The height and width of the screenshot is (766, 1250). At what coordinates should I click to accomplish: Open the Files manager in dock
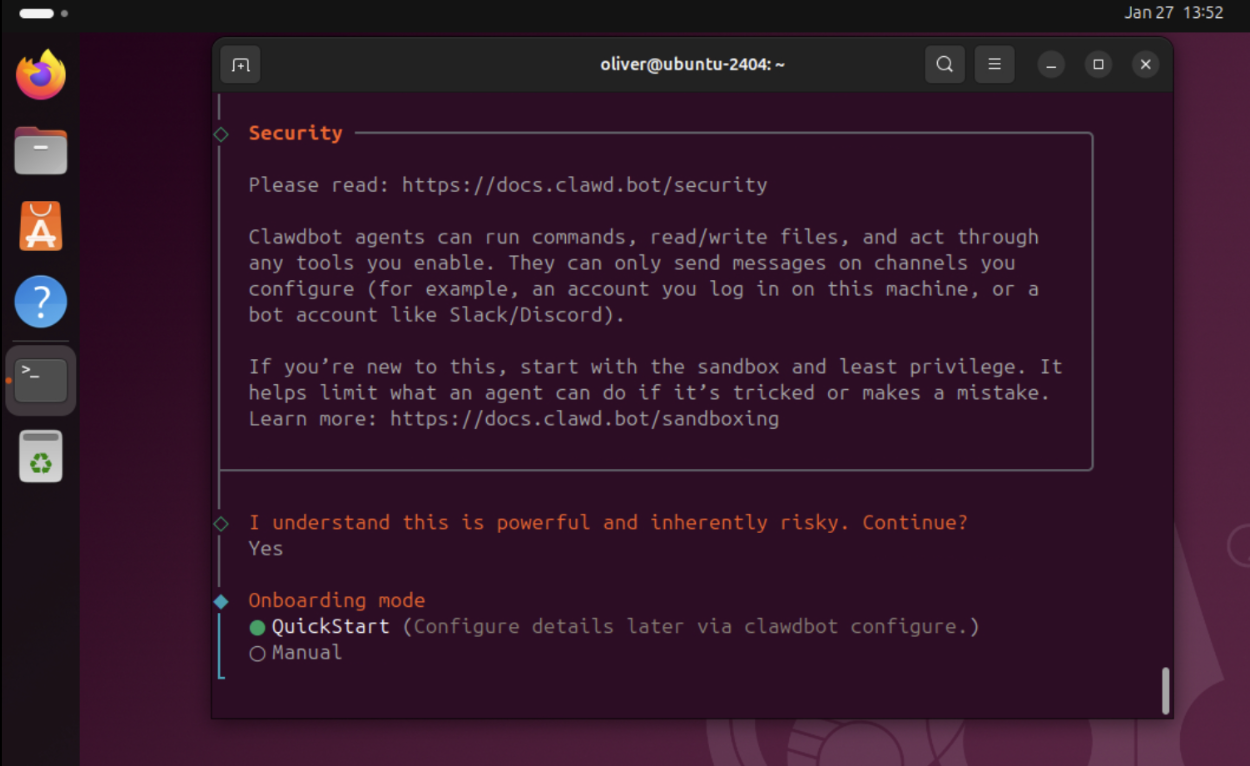(x=41, y=152)
